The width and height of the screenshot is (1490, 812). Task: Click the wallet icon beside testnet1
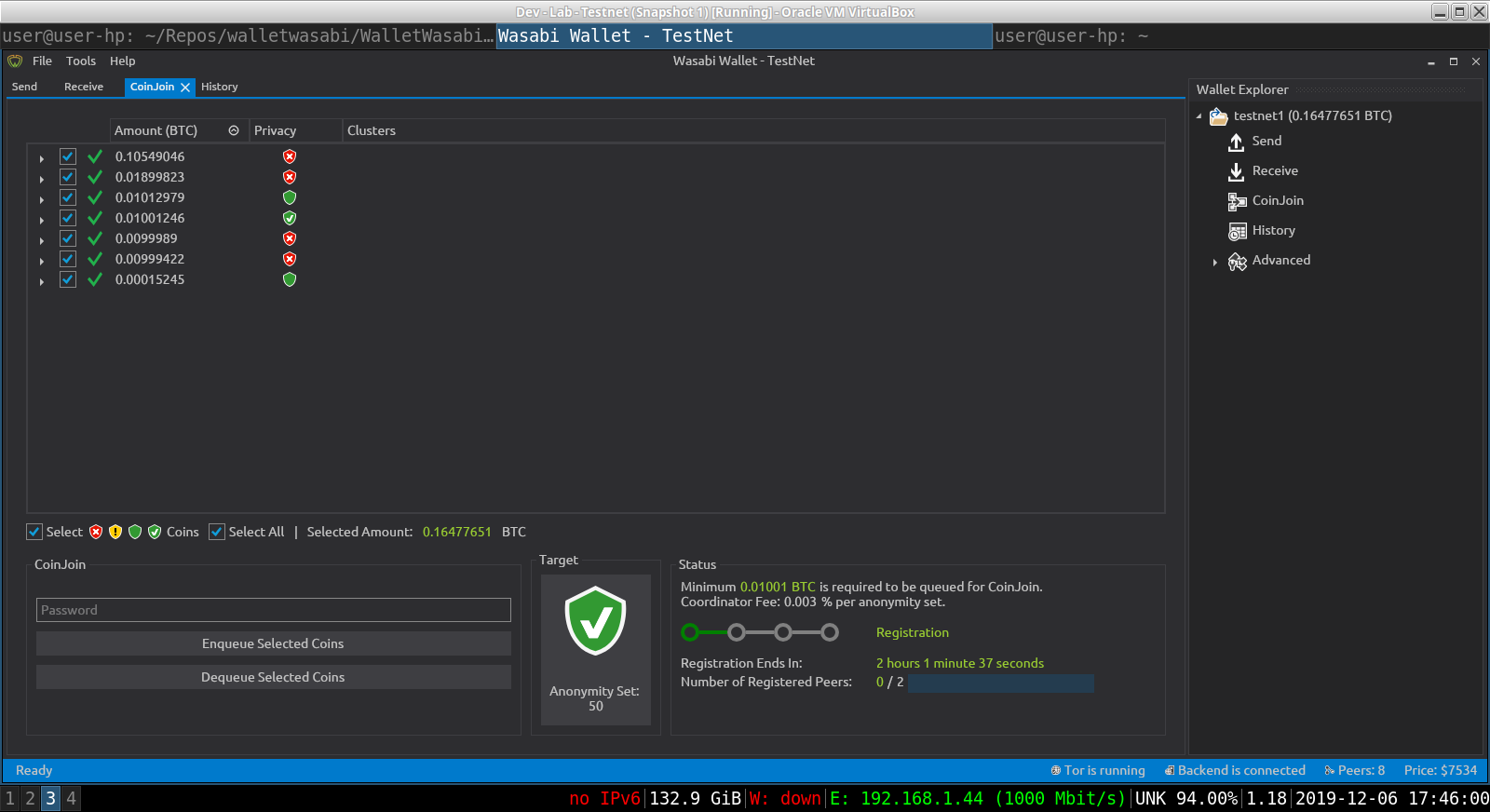tap(1218, 116)
